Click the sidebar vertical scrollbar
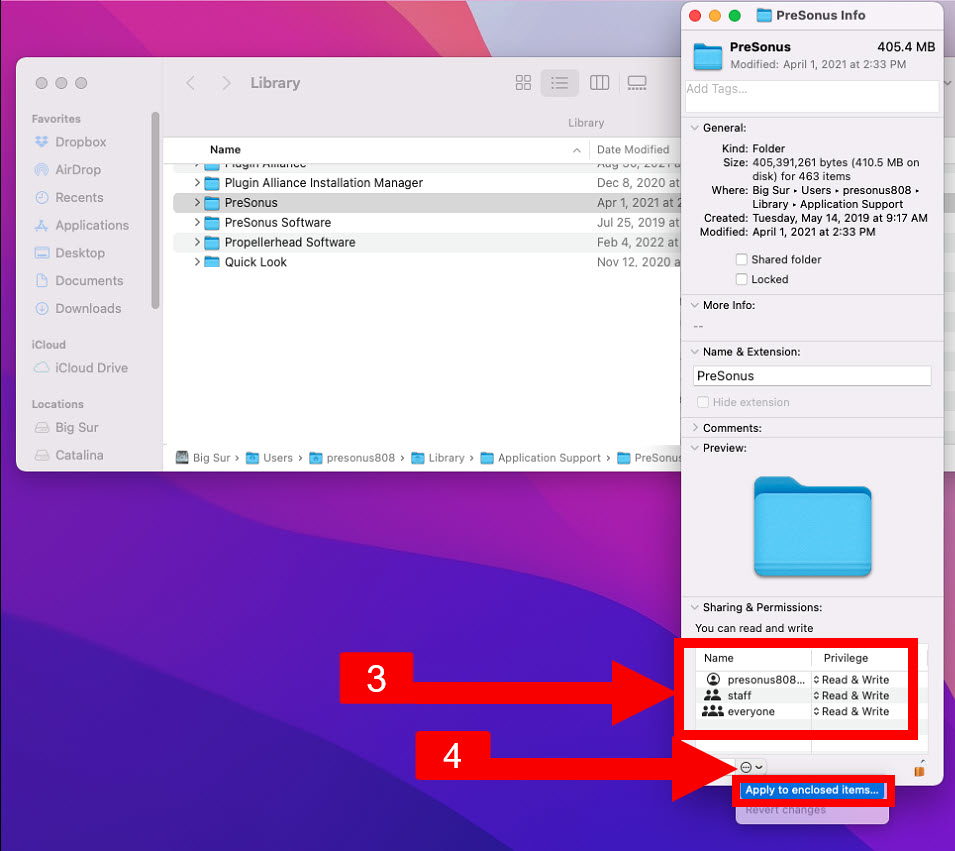 pyautogui.click(x=155, y=210)
